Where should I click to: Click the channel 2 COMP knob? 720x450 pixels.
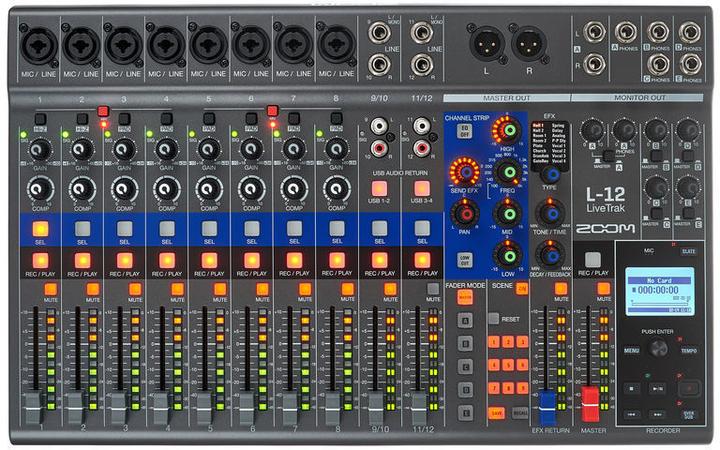[x=82, y=189]
